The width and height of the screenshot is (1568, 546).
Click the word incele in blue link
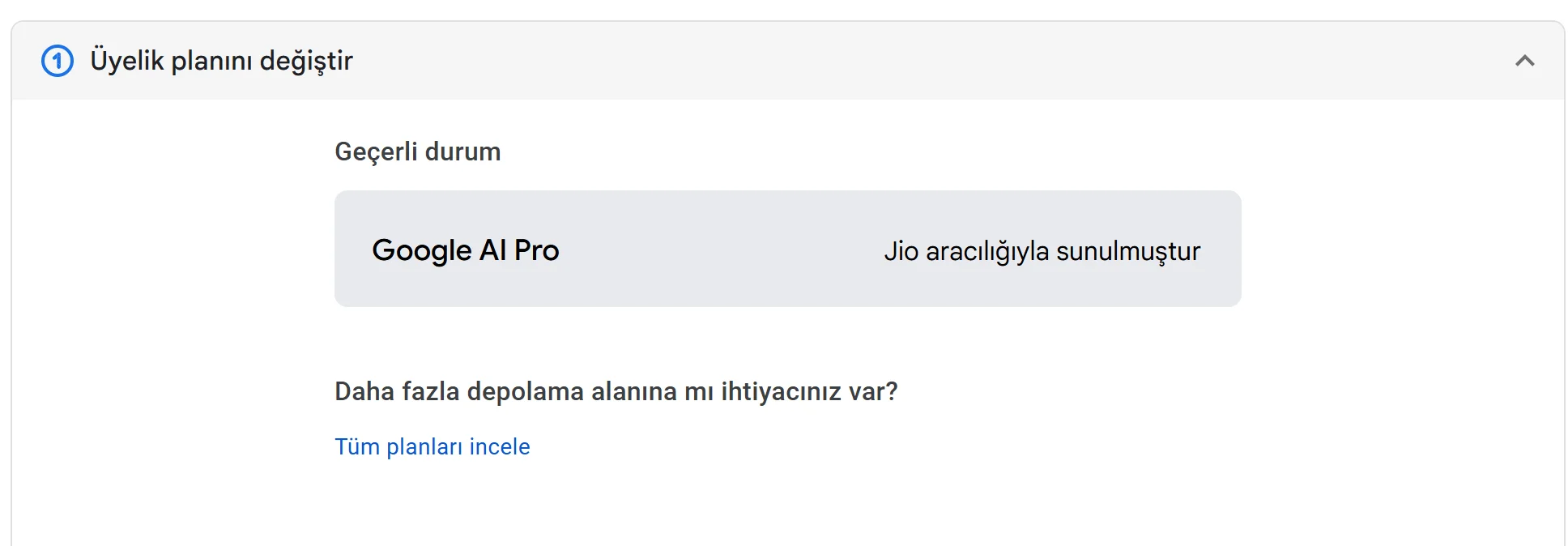500,446
